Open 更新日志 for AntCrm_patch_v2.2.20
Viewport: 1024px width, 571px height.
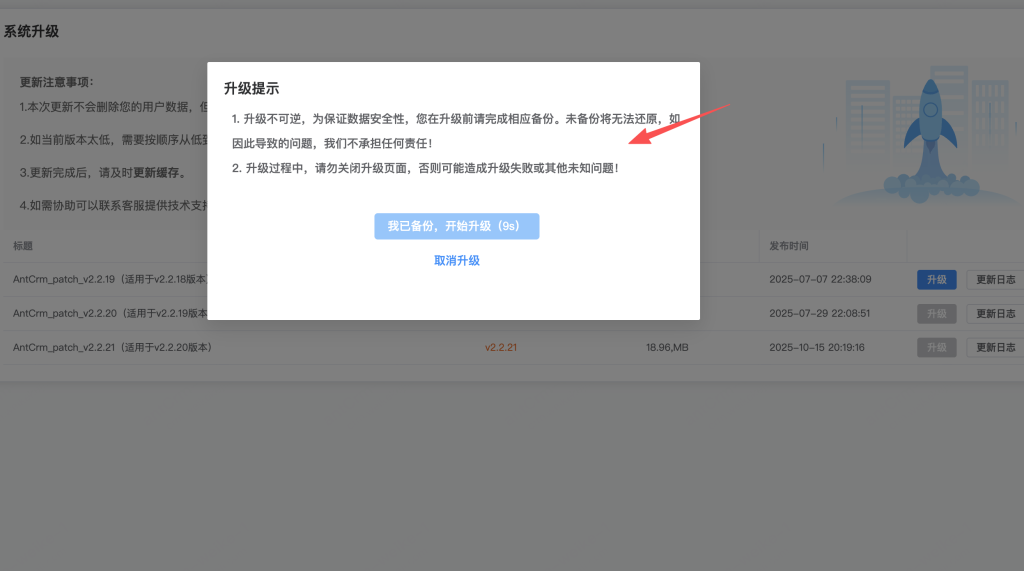(x=994, y=313)
